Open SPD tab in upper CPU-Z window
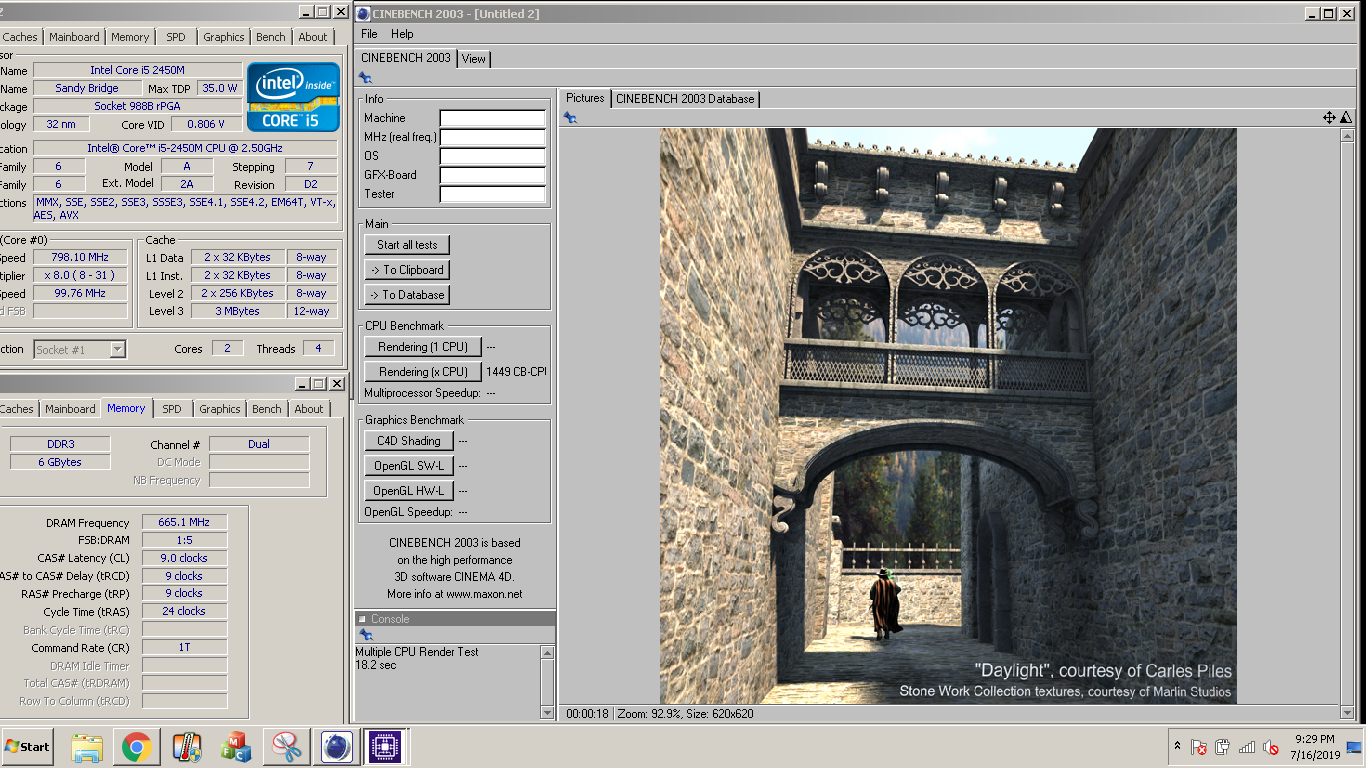This screenshot has width=1366, height=768. tap(176, 37)
